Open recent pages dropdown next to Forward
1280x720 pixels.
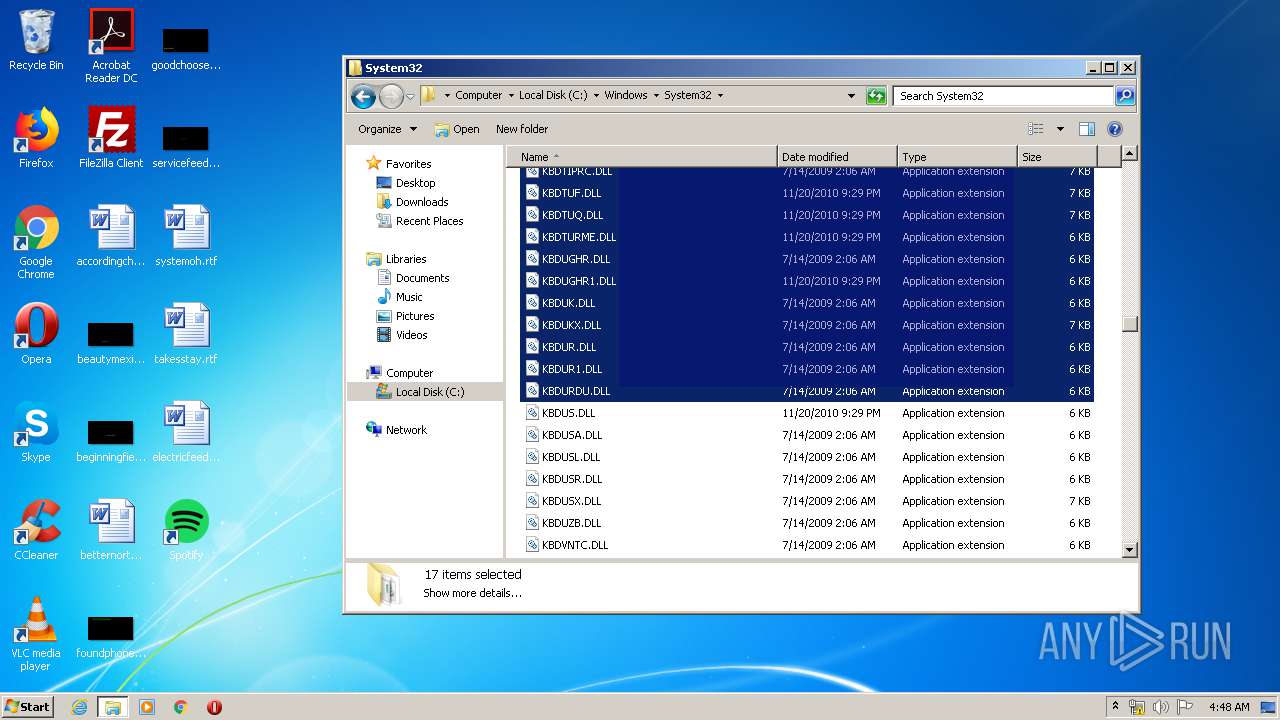tap(410, 97)
